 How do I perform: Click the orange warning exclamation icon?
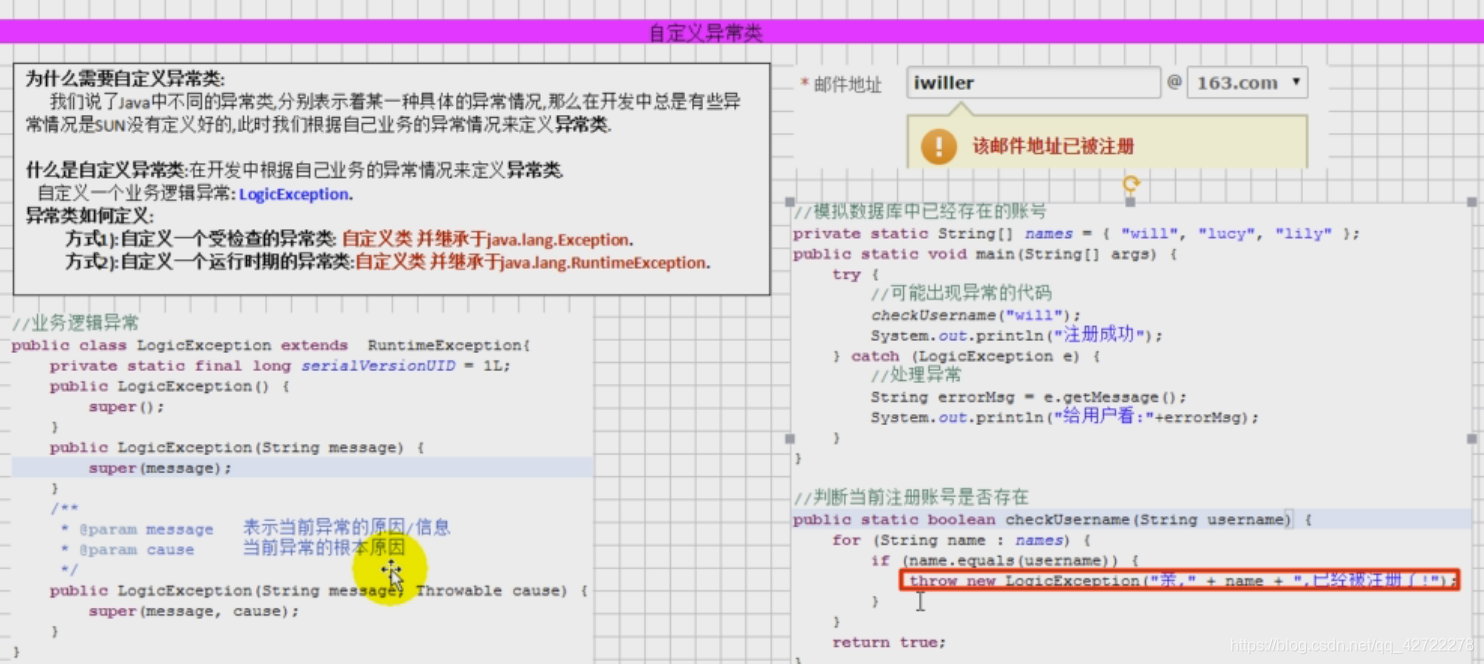(938, 146)
